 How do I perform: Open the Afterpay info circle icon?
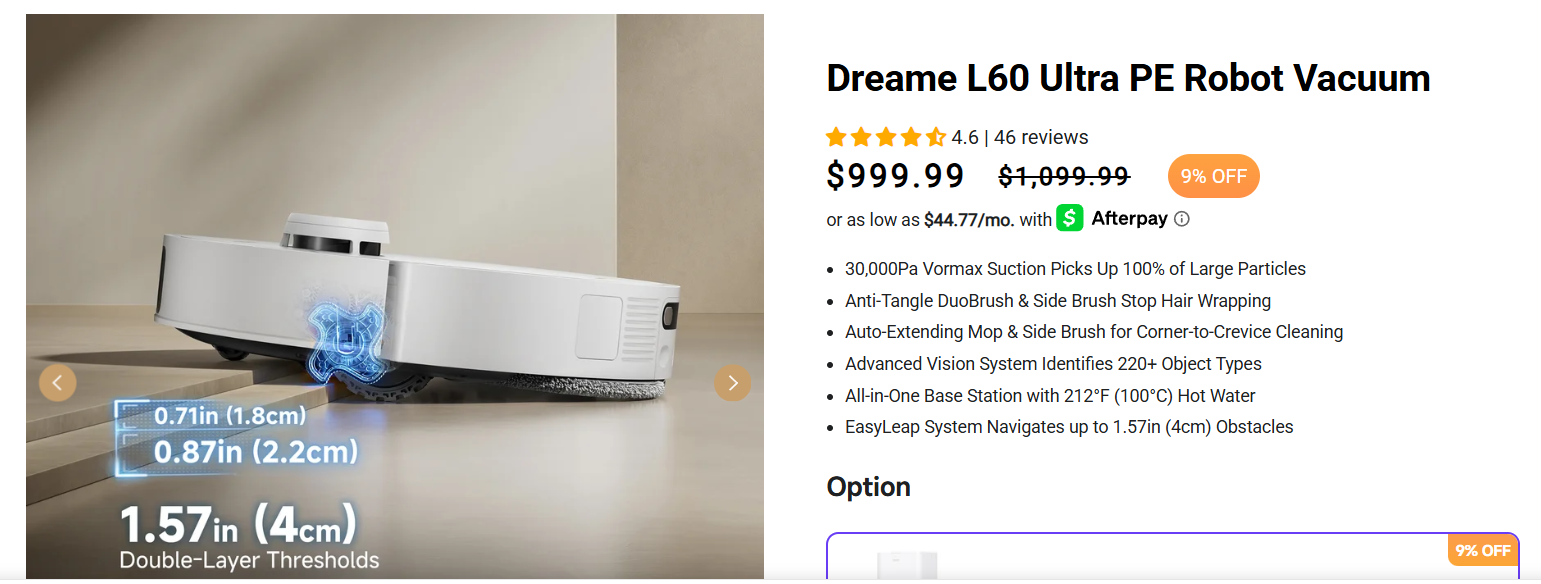(x=1181, y=219)
